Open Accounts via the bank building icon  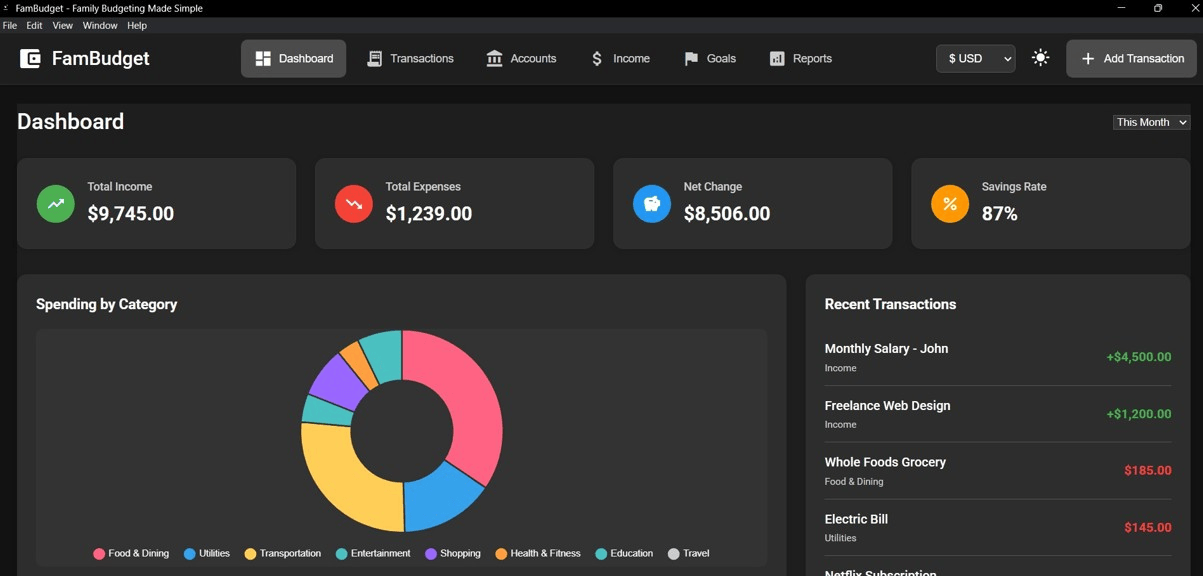[493, 58]
